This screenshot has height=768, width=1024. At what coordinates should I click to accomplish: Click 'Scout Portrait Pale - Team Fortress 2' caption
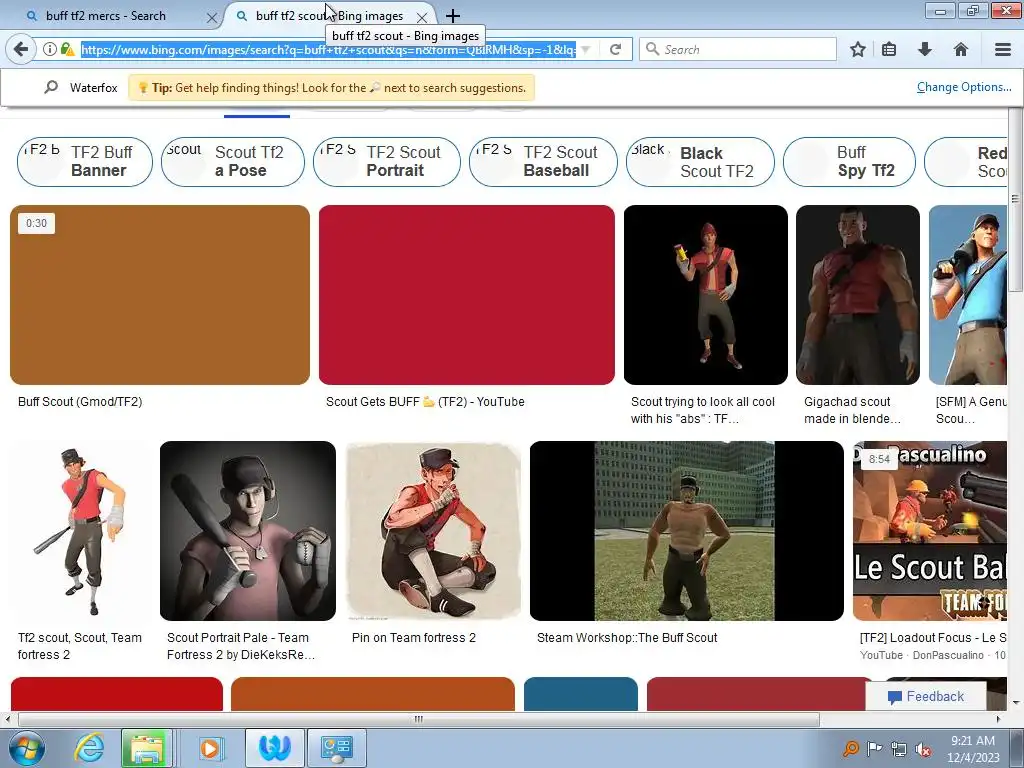(x=240, y=646)
